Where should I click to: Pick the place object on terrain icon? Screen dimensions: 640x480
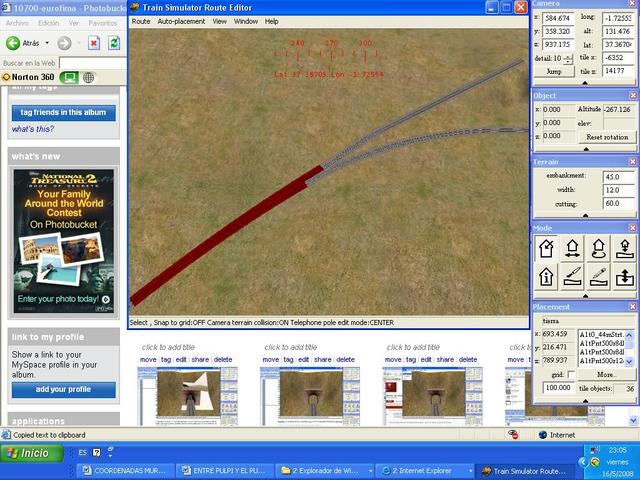(x=623, y=249)
